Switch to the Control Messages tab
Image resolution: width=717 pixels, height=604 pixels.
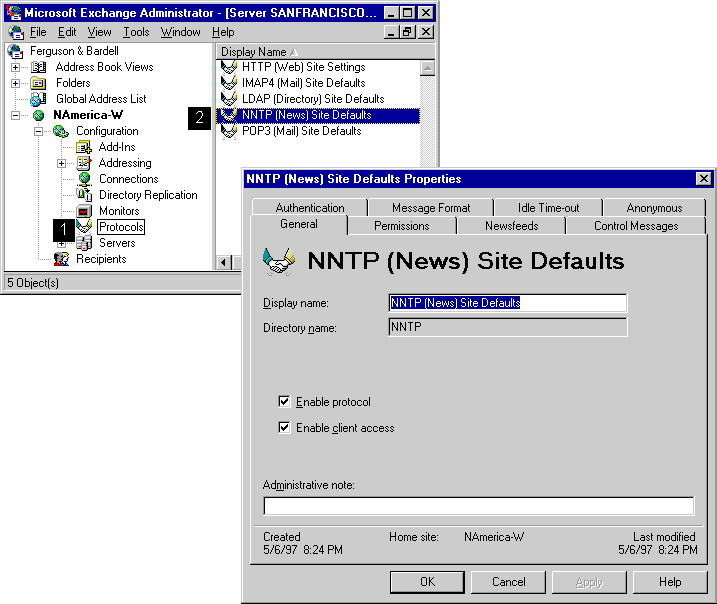point(636,226)
